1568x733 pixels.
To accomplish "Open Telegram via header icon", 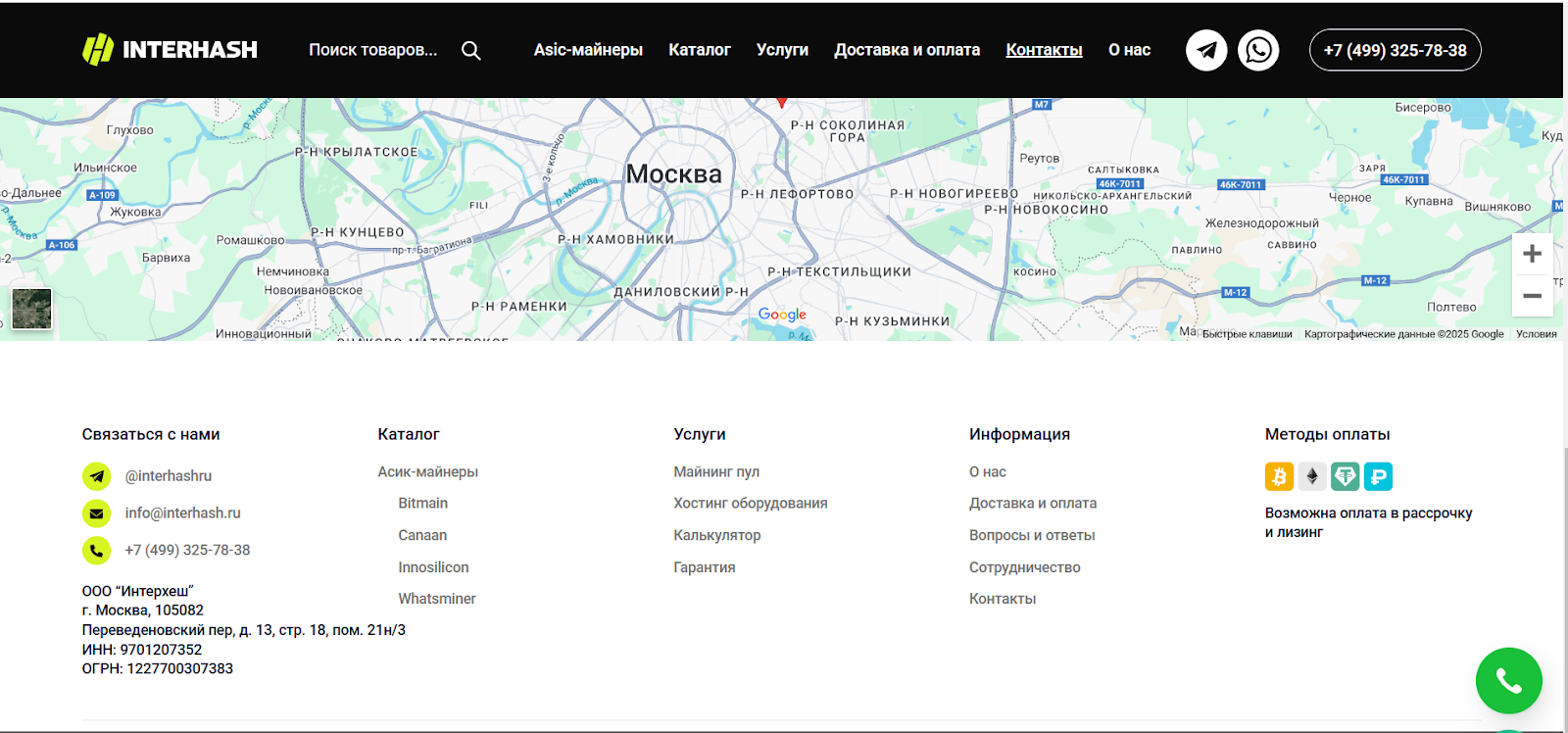I will coord(1206,50).
